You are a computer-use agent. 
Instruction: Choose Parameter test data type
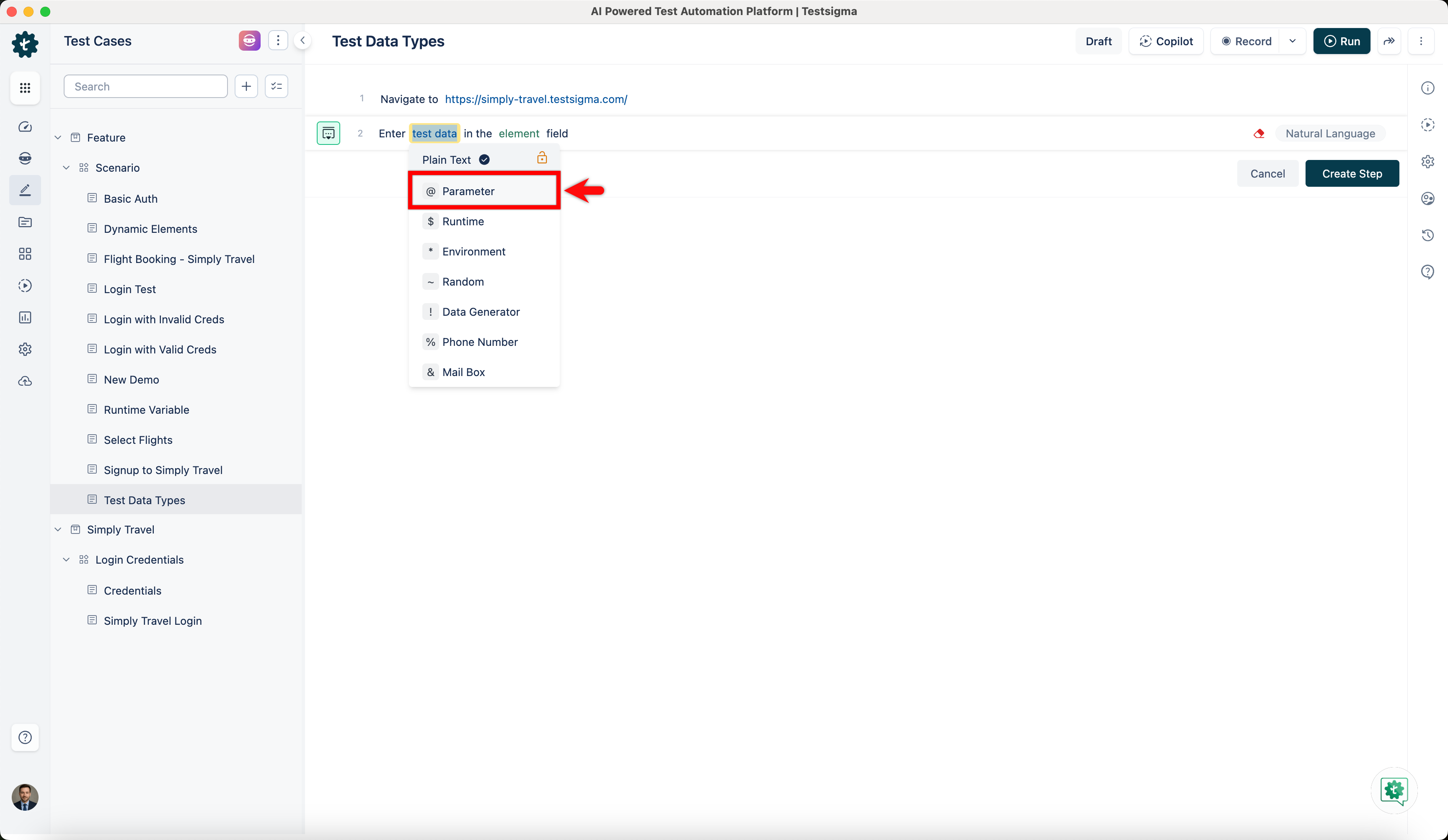point(484,191)
